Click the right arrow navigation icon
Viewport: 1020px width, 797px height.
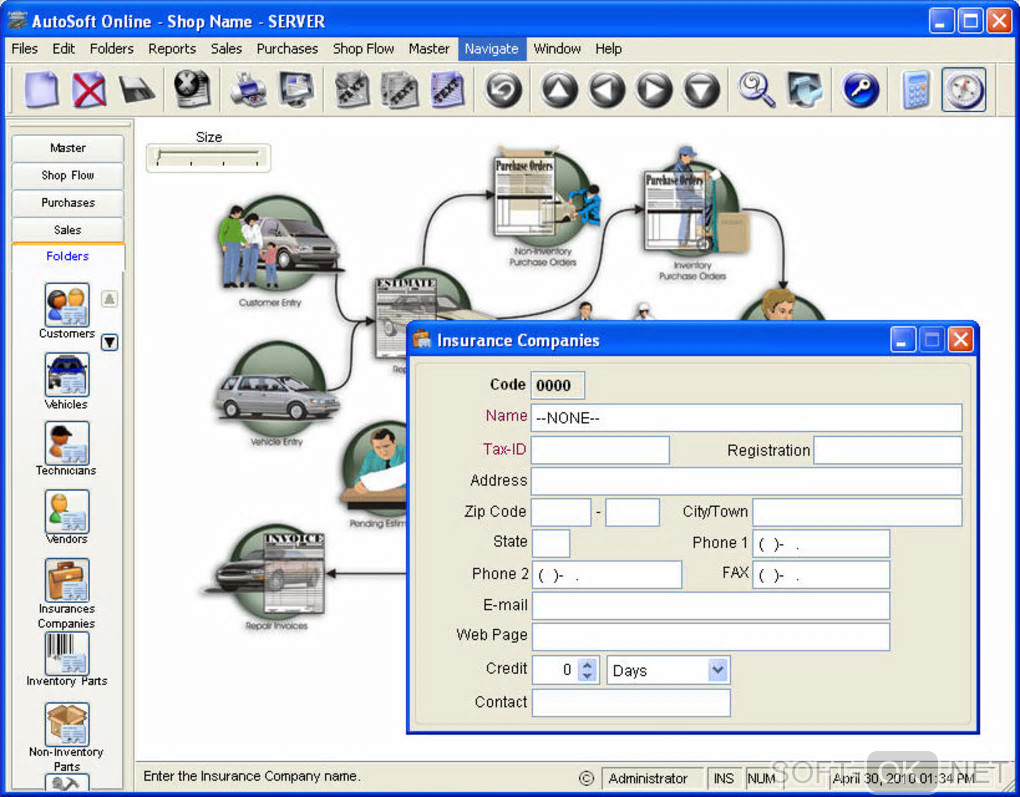(654, 89)
